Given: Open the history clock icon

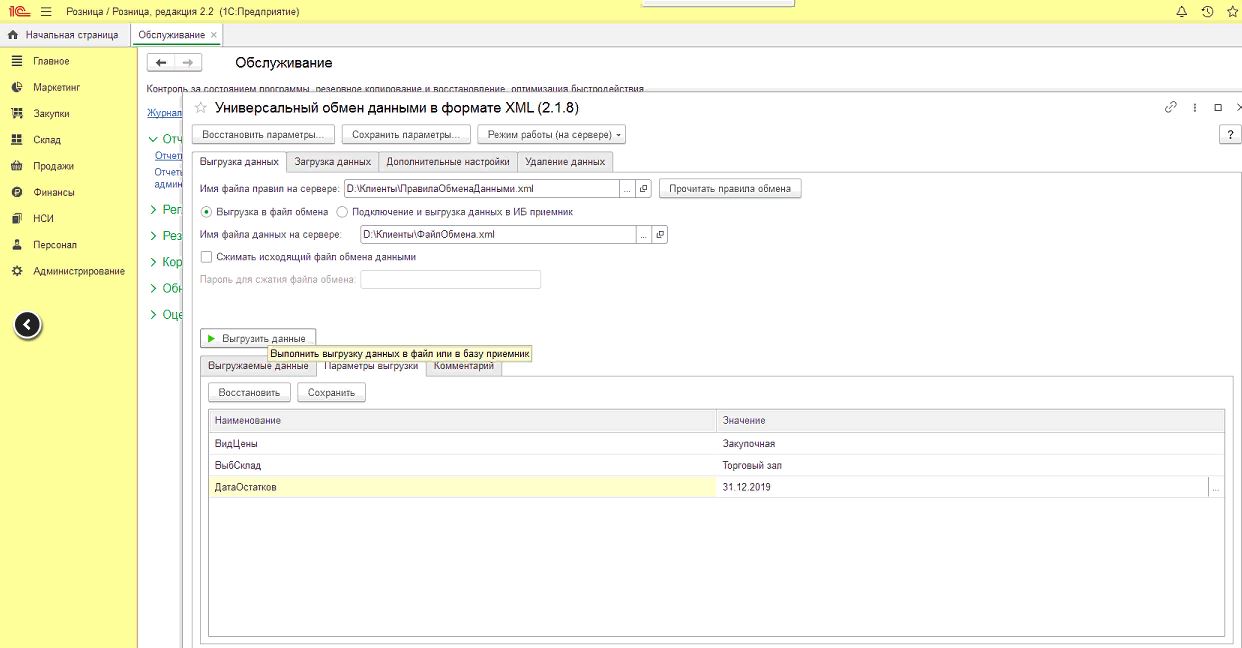Looking at the screenshot, I should pos(1207,11).
